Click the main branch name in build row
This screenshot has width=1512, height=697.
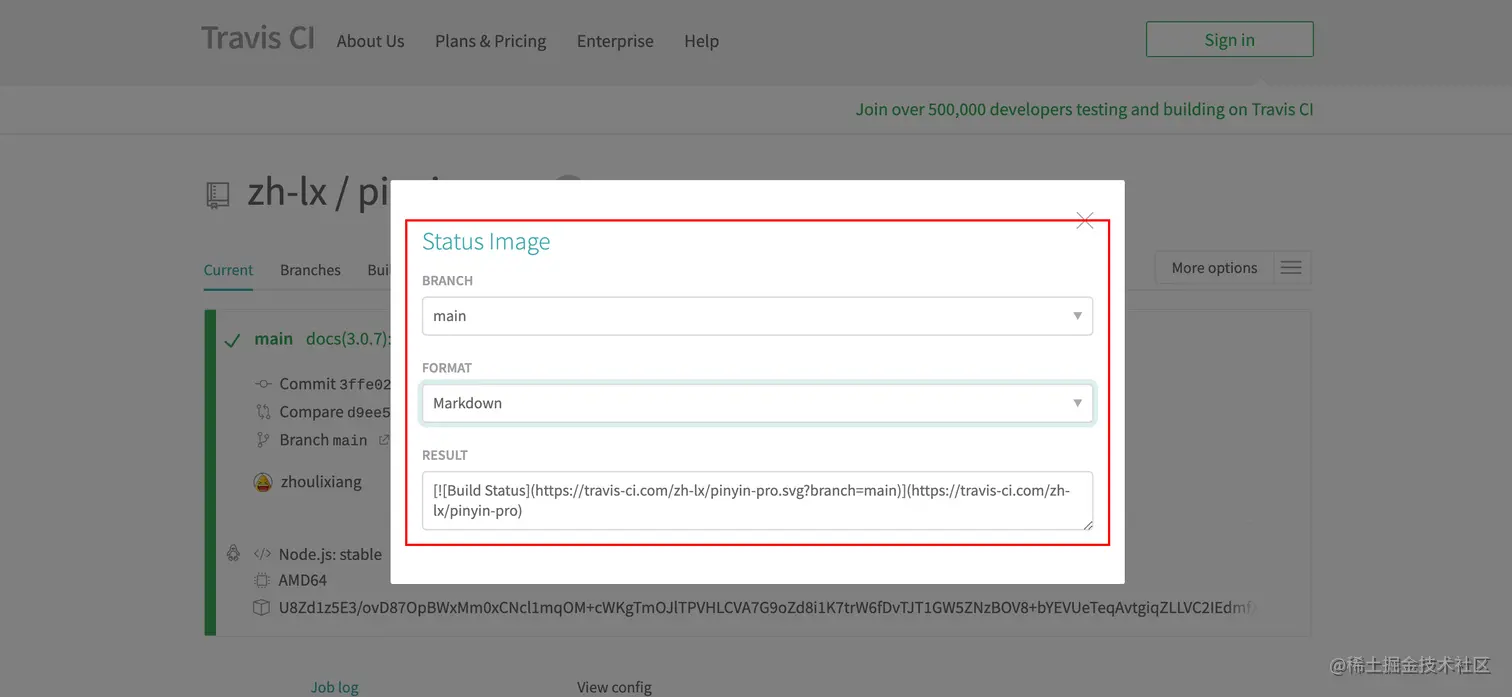point(273,339)
